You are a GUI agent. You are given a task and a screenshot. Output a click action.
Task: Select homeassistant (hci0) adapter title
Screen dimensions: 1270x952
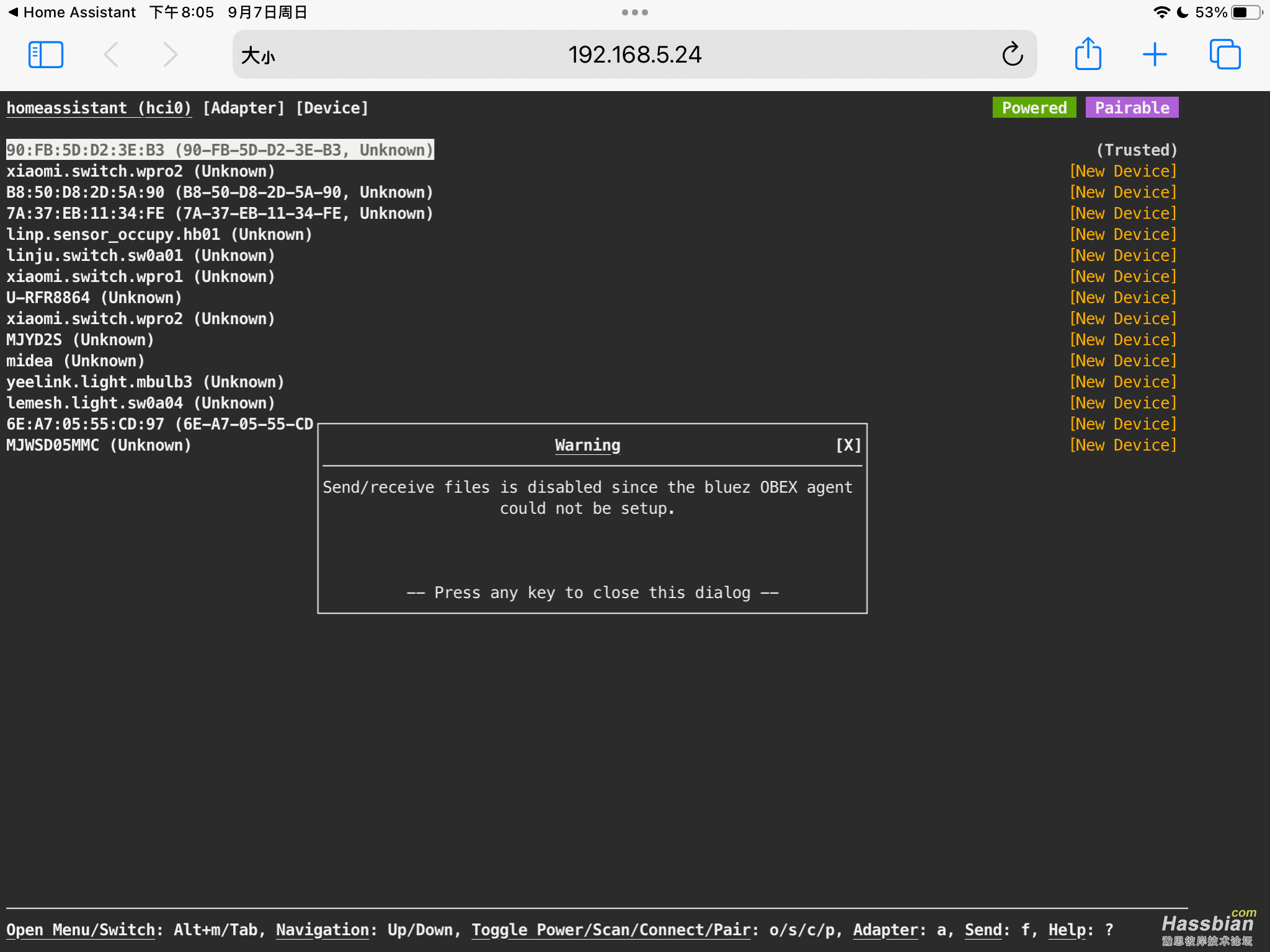[99, 108]
